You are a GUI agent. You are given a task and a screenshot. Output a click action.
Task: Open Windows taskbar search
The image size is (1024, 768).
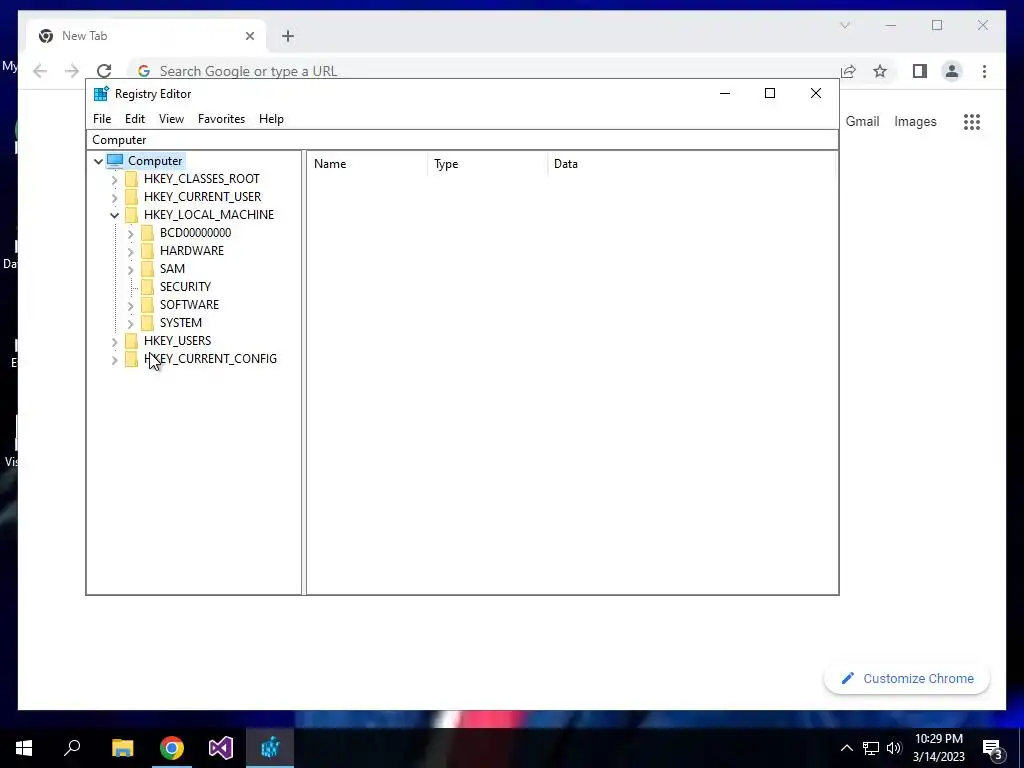(x=72, y=748)
